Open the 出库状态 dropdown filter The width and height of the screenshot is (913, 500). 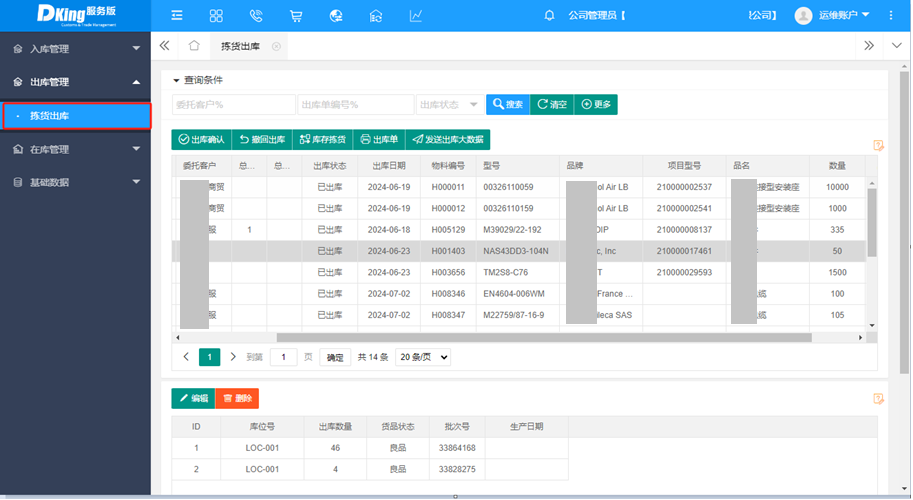click(449, 105)
